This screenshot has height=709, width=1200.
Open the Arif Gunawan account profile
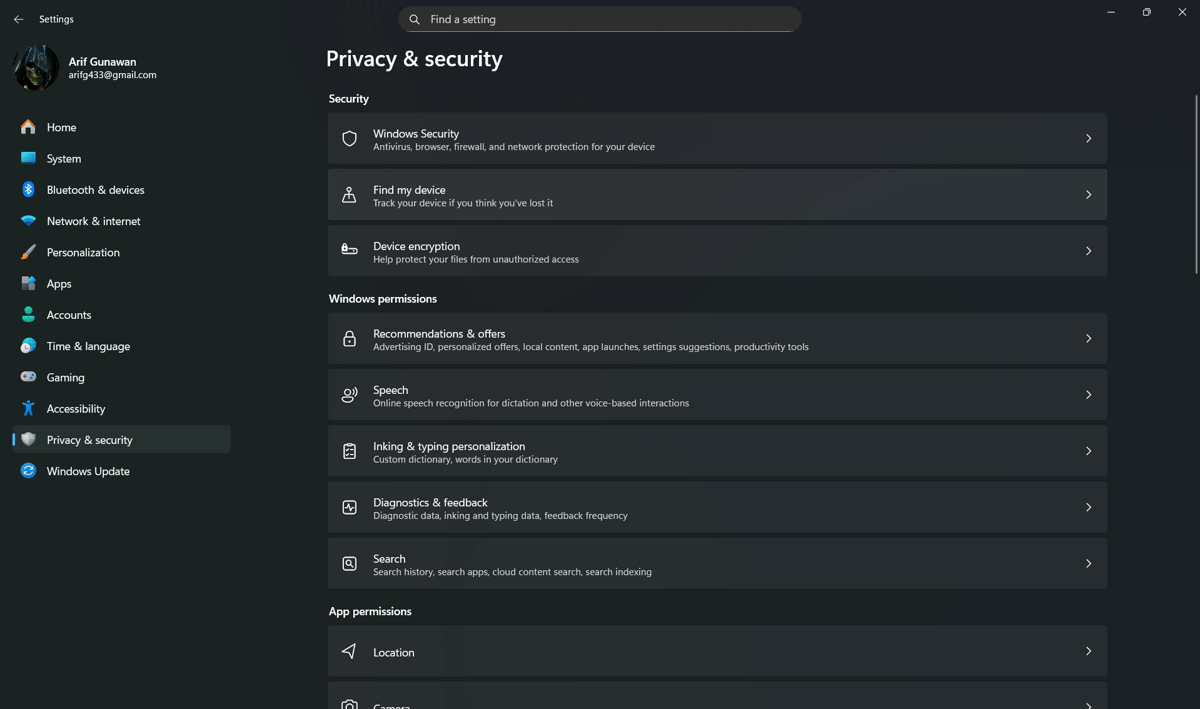(102, 62)
